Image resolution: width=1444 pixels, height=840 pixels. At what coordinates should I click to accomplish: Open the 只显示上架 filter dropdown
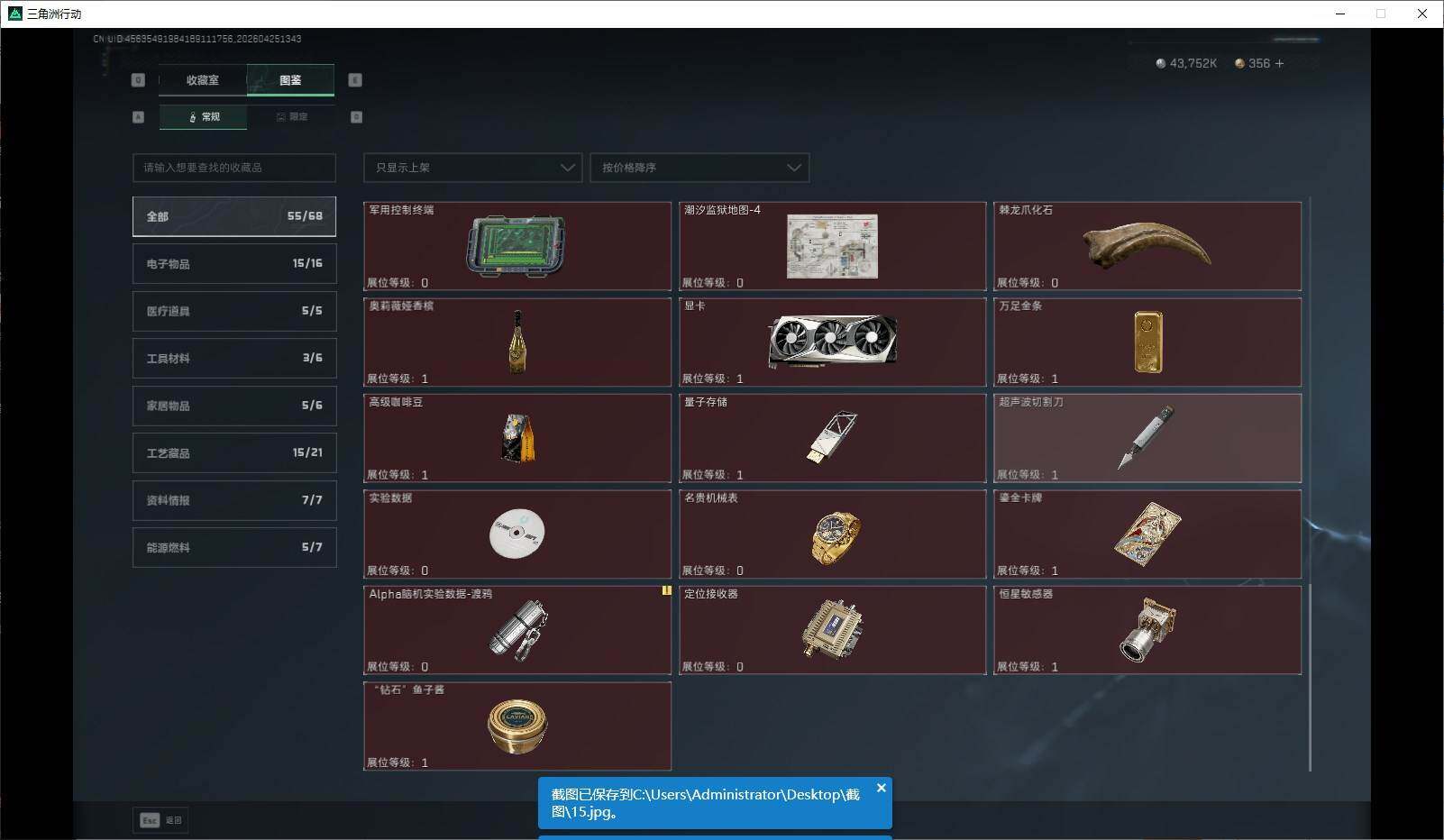click(x=472, y=168)
